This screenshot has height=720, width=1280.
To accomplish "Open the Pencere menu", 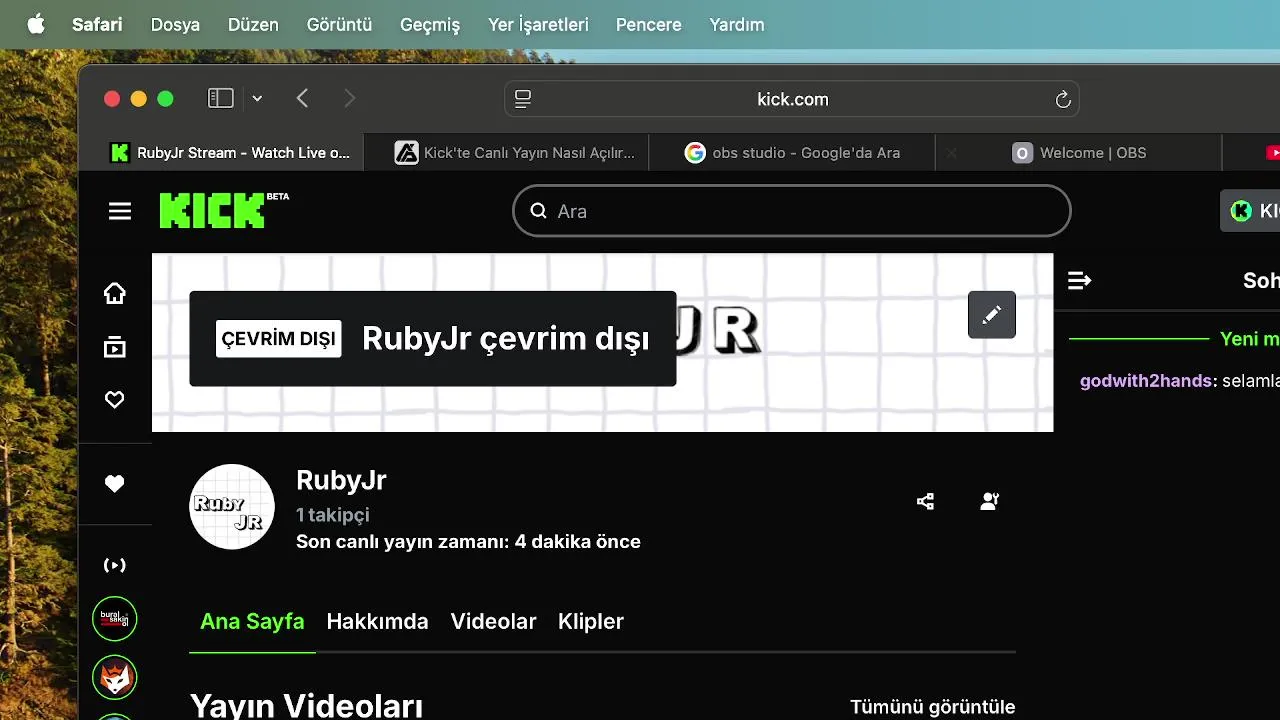I will (648, 24).
